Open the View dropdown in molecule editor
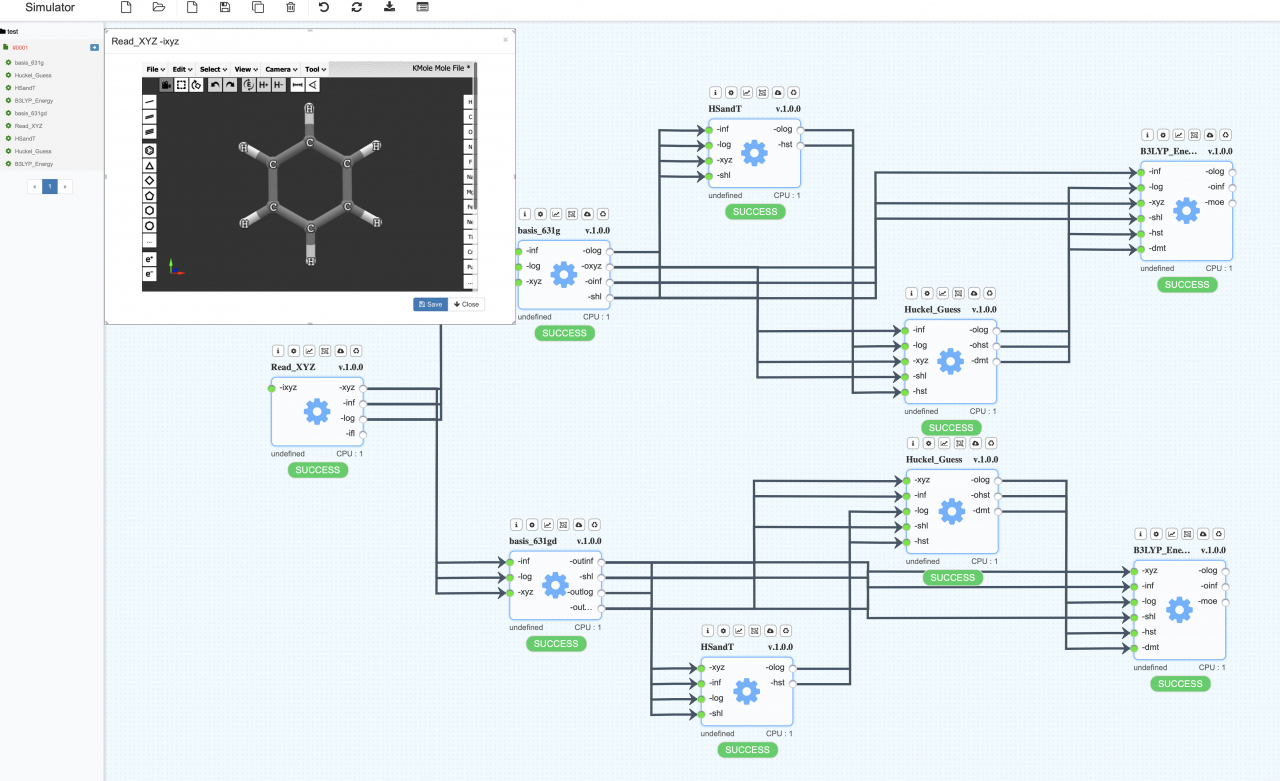This screenshot has width=1280, height=781. [x=246, y=69]
